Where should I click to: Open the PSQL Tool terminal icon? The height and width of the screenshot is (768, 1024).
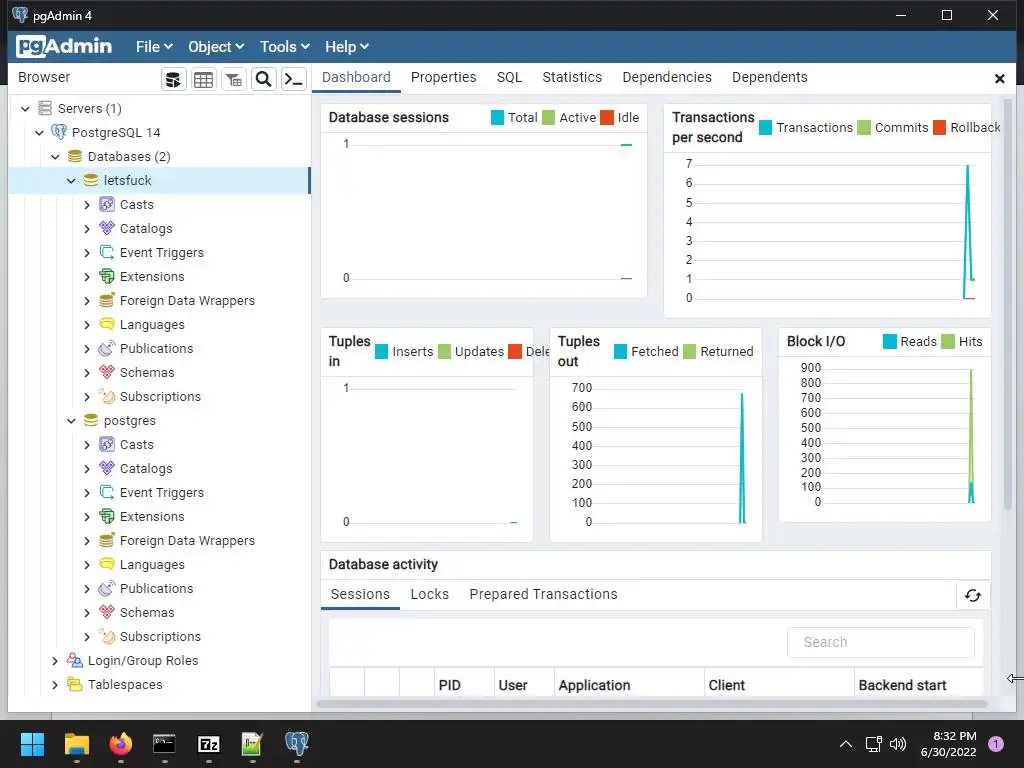pos(294,80)
